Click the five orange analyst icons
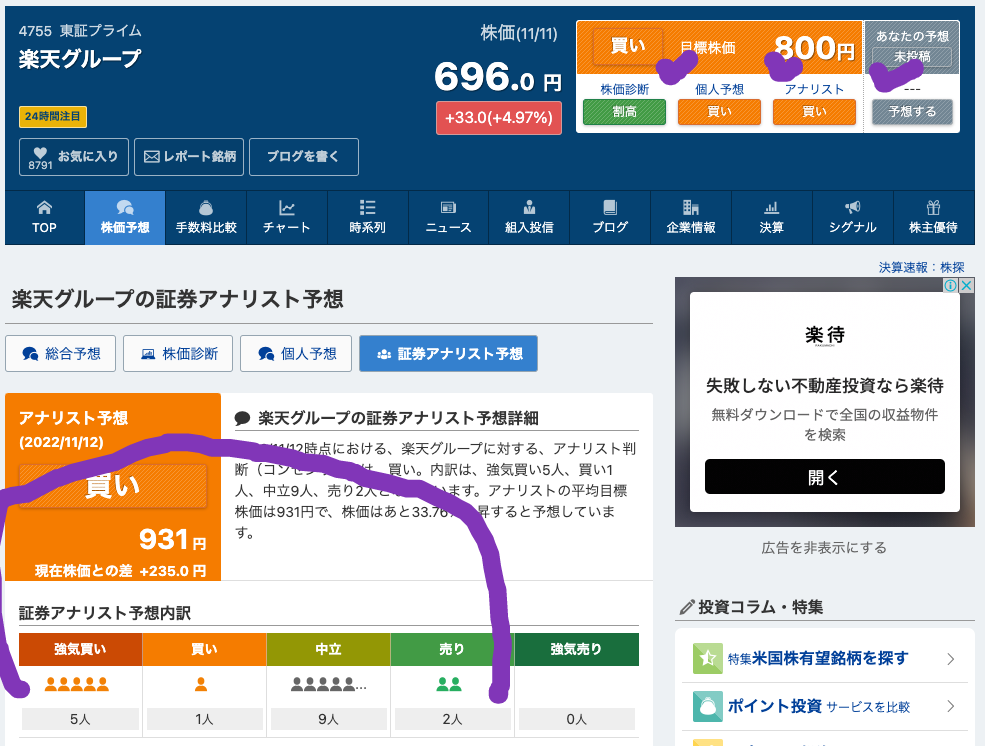The width and height of the screenshot is (985, 746). tap(77, 684)
